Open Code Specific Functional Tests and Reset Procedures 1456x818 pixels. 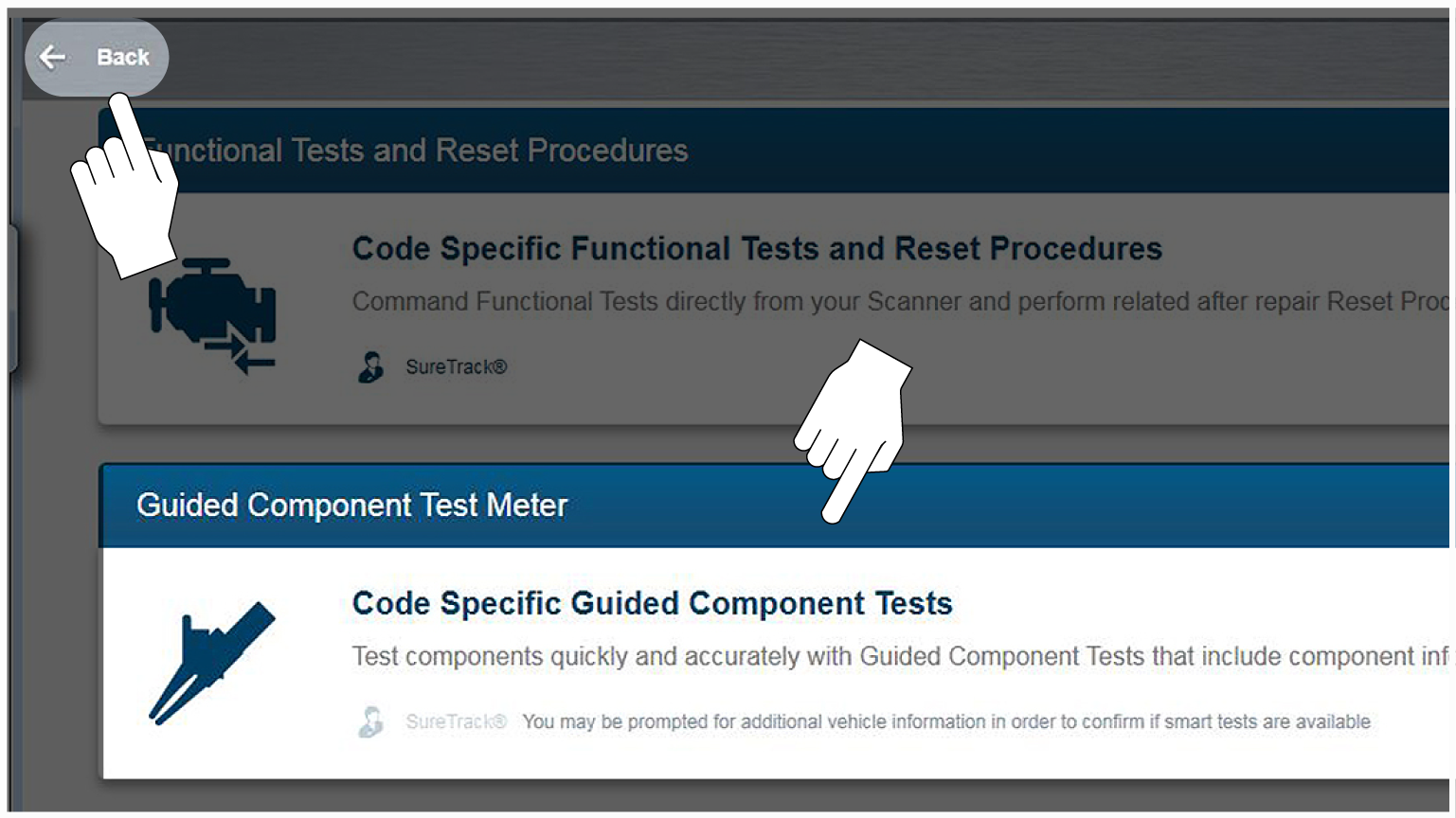click(x=756, y=249)
